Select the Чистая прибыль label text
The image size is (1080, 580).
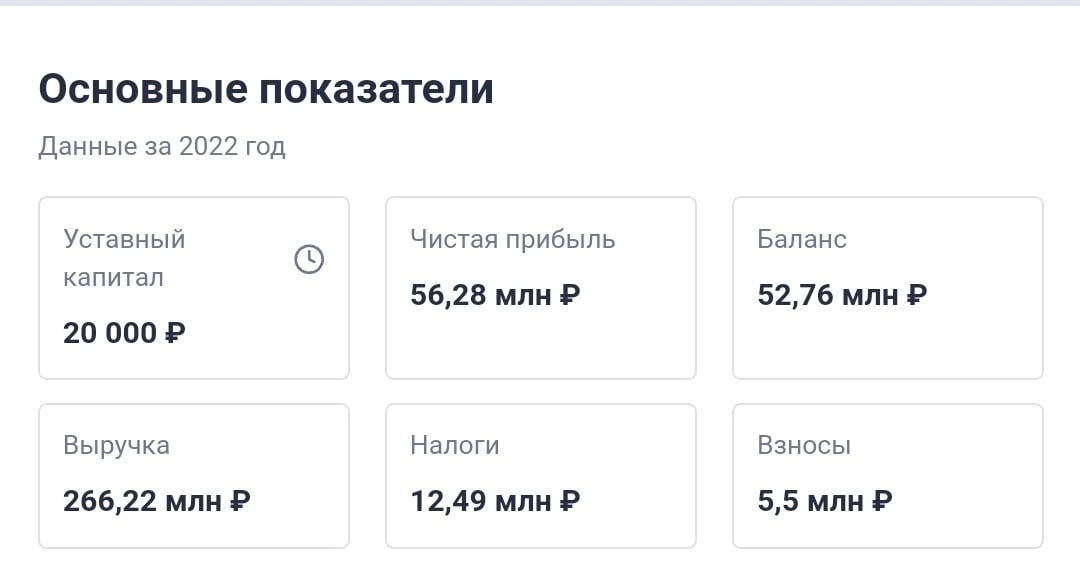pos(512,240)
